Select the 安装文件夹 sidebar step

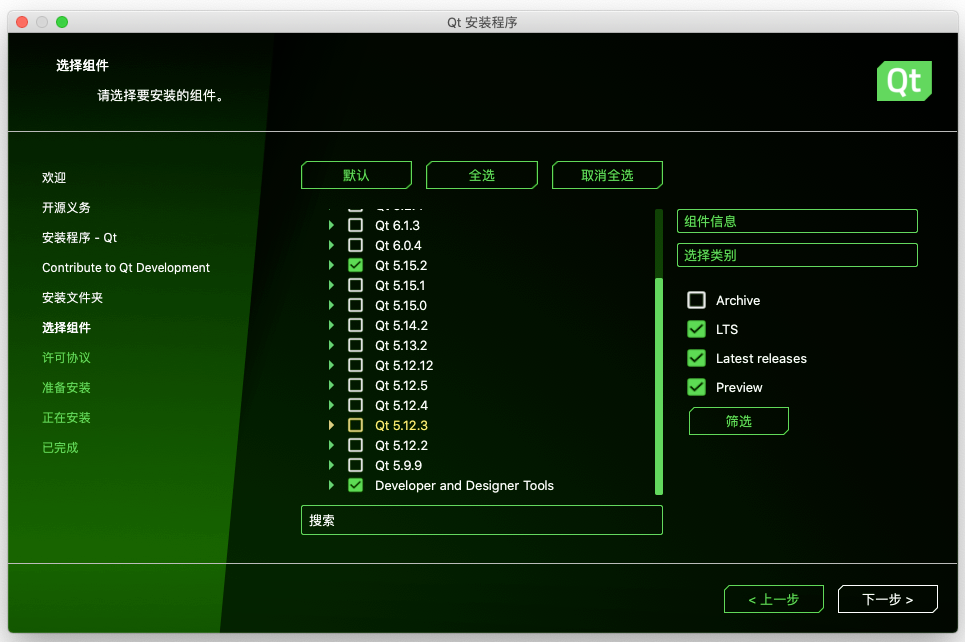tap(73, 298)
